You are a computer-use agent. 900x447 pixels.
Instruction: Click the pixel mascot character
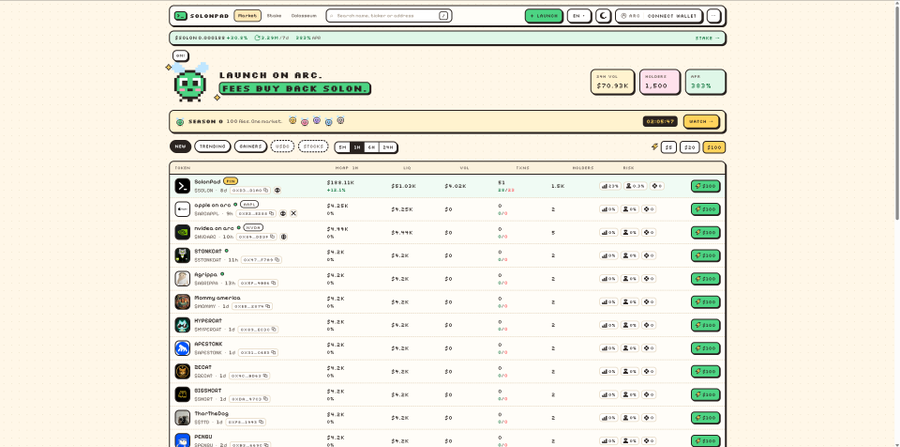tap(190, 83)
